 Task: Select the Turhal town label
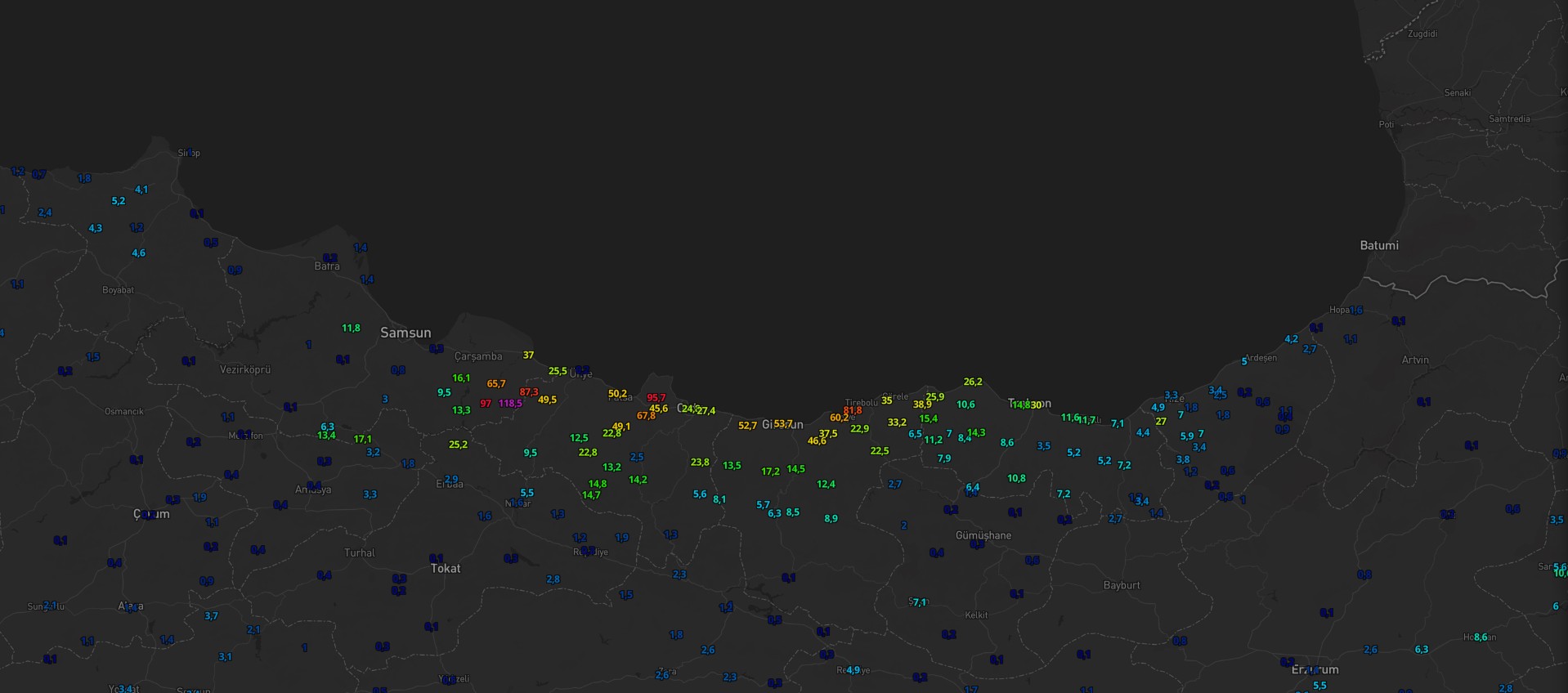pos(360,552)
